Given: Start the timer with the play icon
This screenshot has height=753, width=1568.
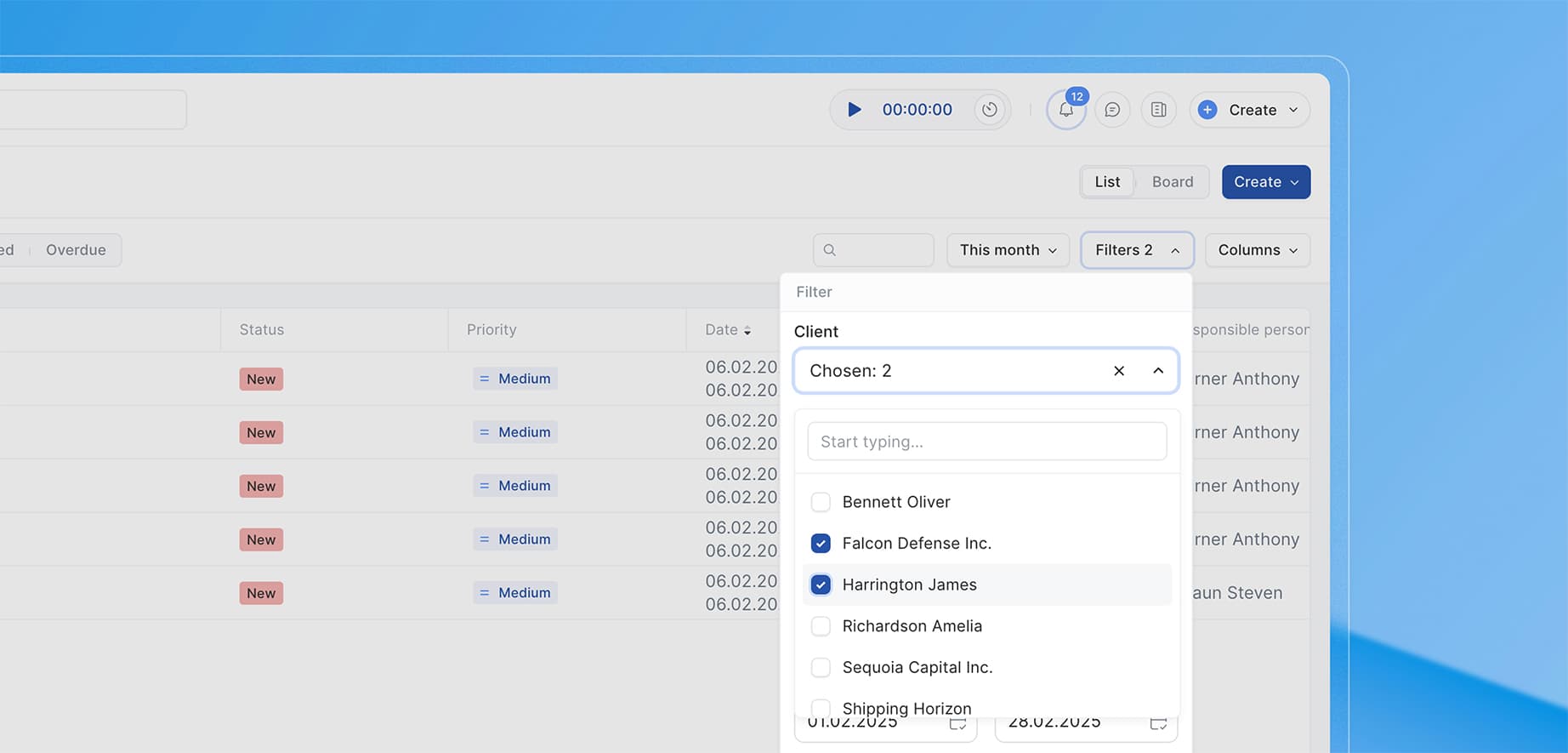Looking at the screenshot, I should 855,110.
